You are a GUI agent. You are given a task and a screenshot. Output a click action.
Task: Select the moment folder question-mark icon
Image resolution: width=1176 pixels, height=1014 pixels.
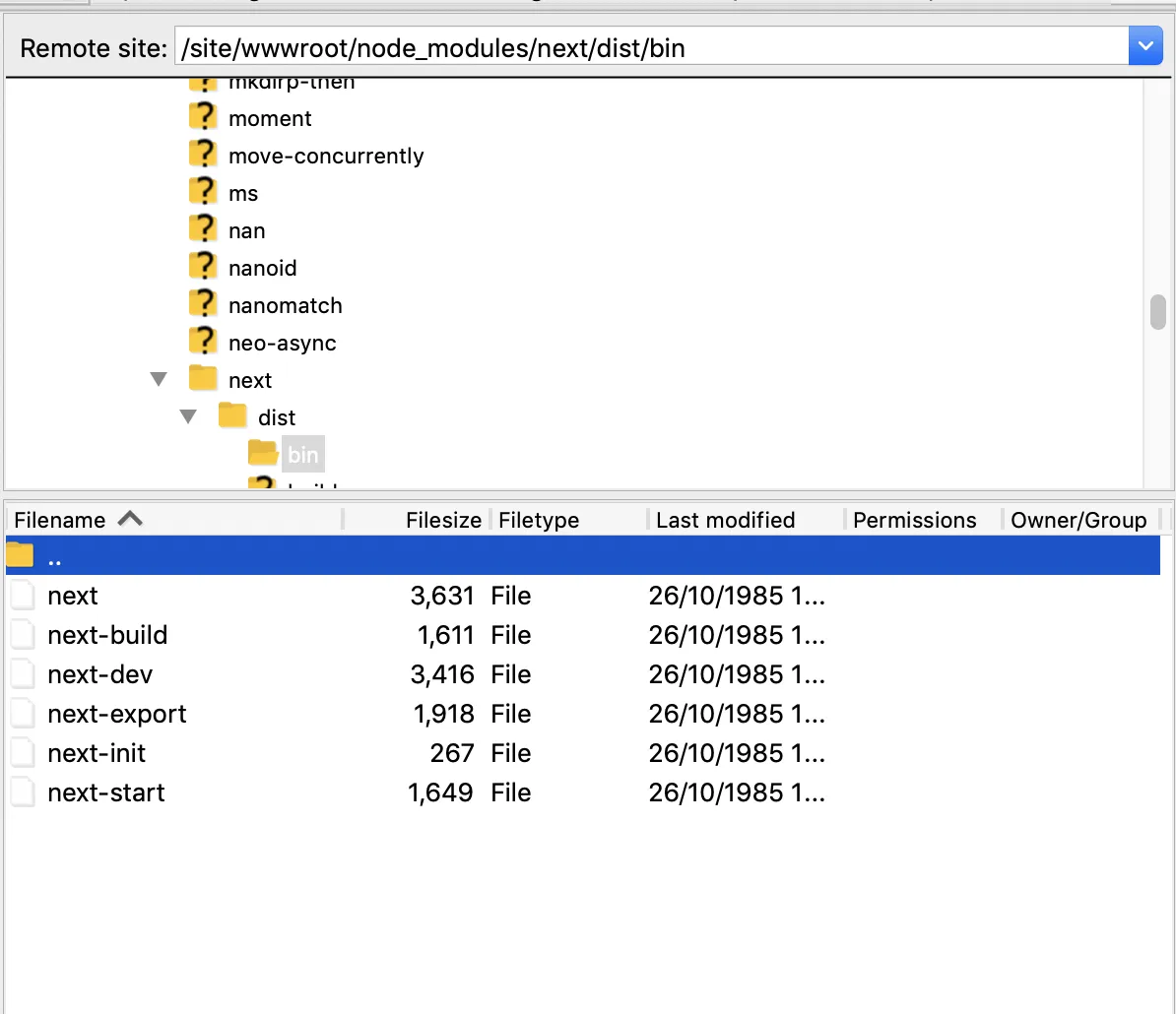203,117
